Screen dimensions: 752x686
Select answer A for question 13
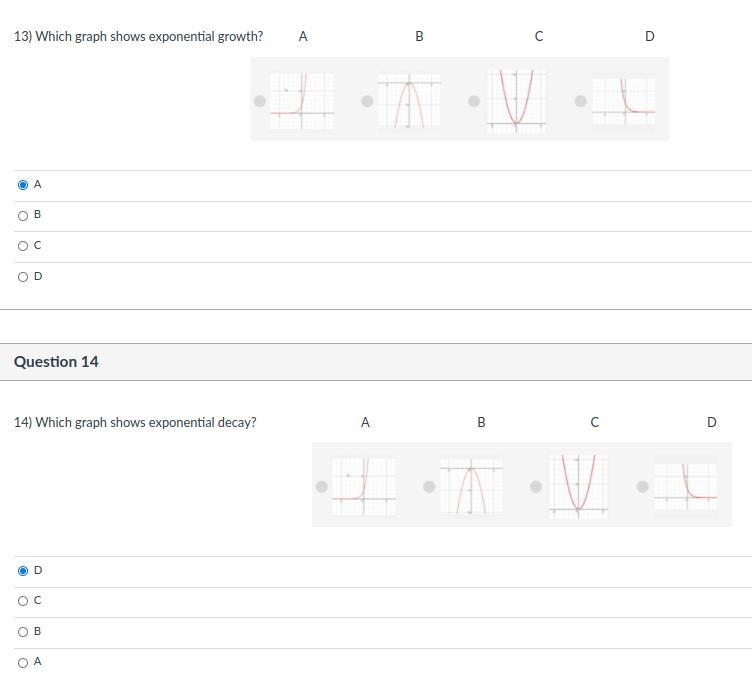pos(23,185)
